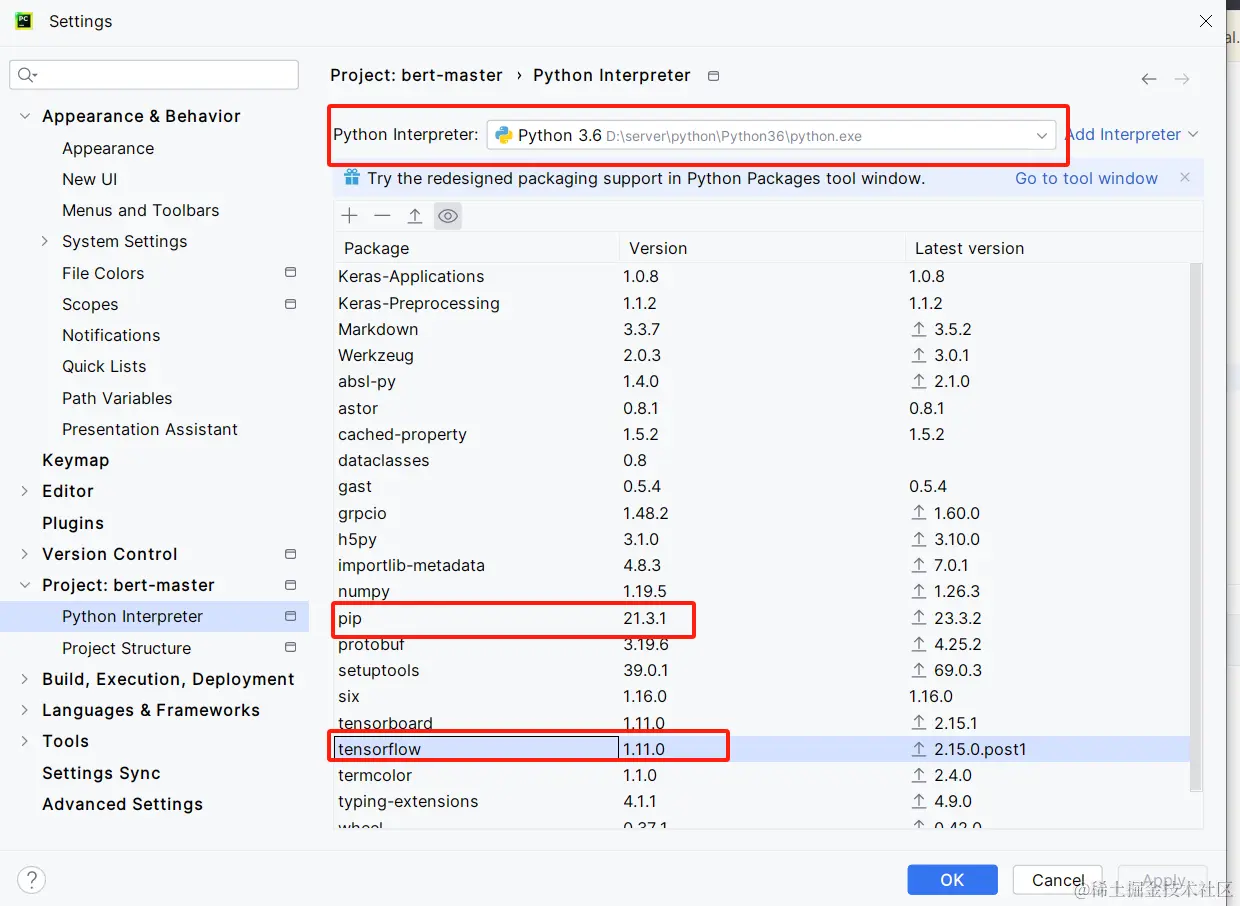The height and width of the screenshot is (906, 1240).
Task: Collapse the Appearance & Behavior section
Action: tap(25, 116)
